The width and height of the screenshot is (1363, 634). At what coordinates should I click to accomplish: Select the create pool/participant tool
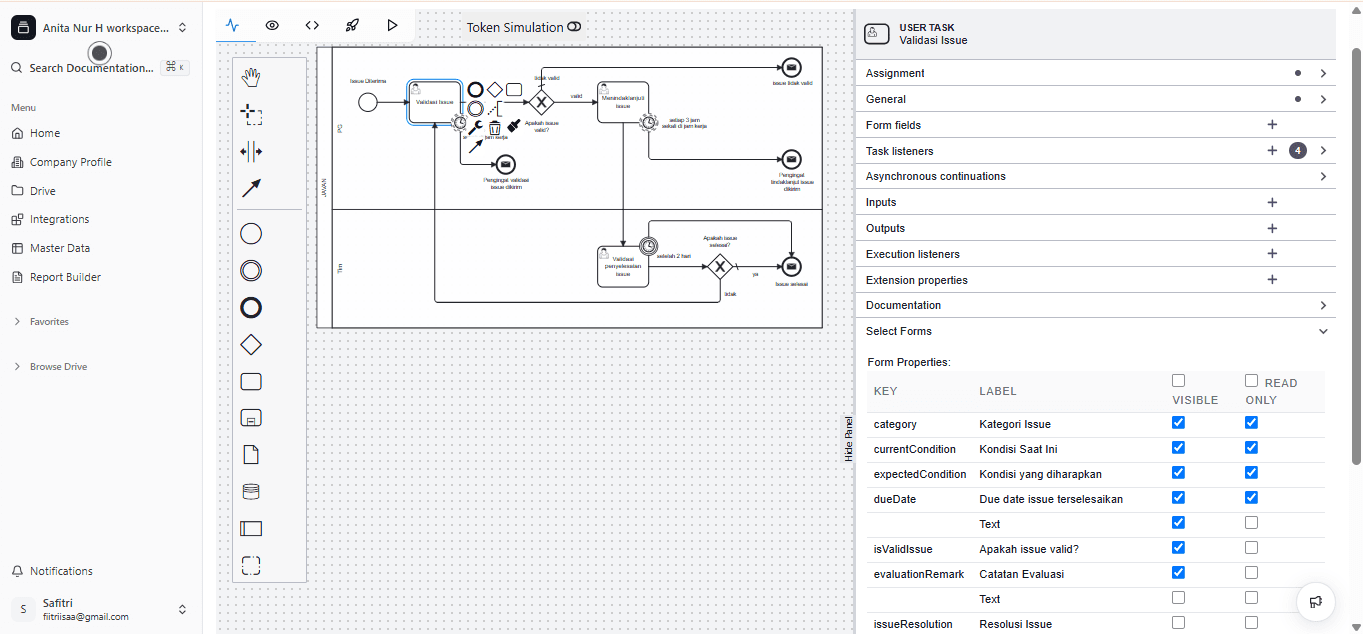click(251, 528)
